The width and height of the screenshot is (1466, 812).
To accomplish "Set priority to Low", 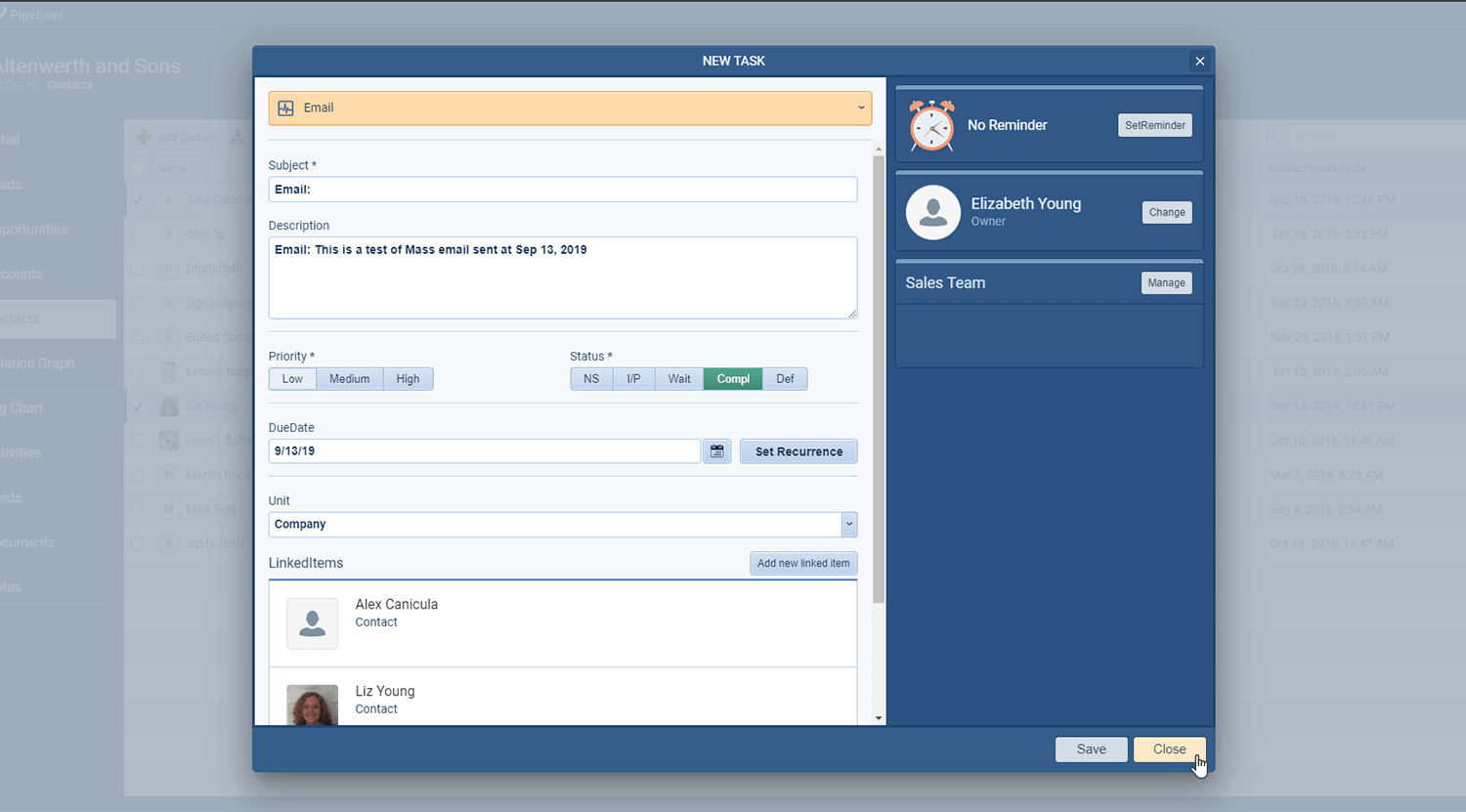I will [292, 379].
